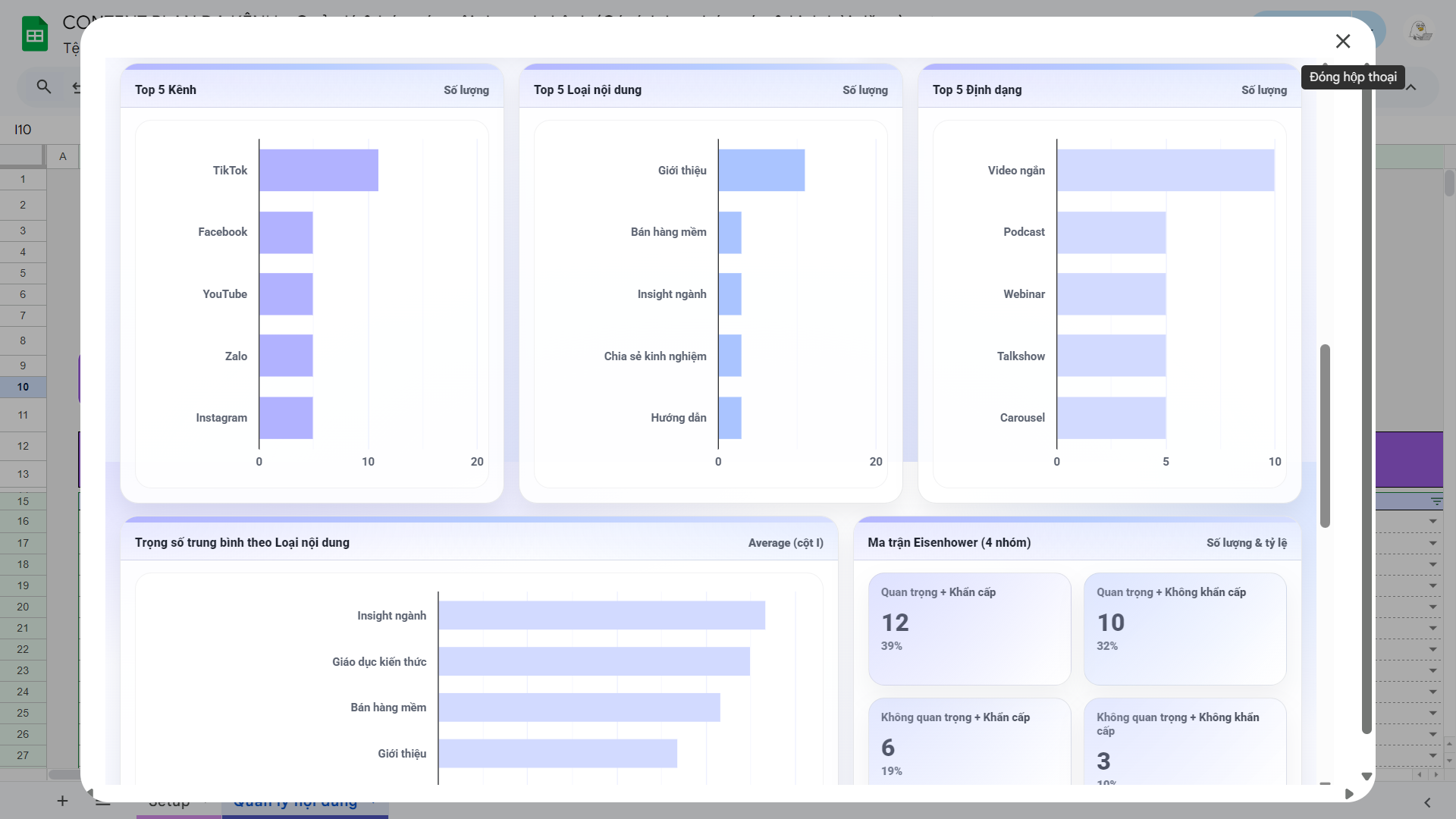This screenshot has height=819, width=1456.
Task: Click the bottom-right side panel chevron
Action: (x=1427, y=802)
